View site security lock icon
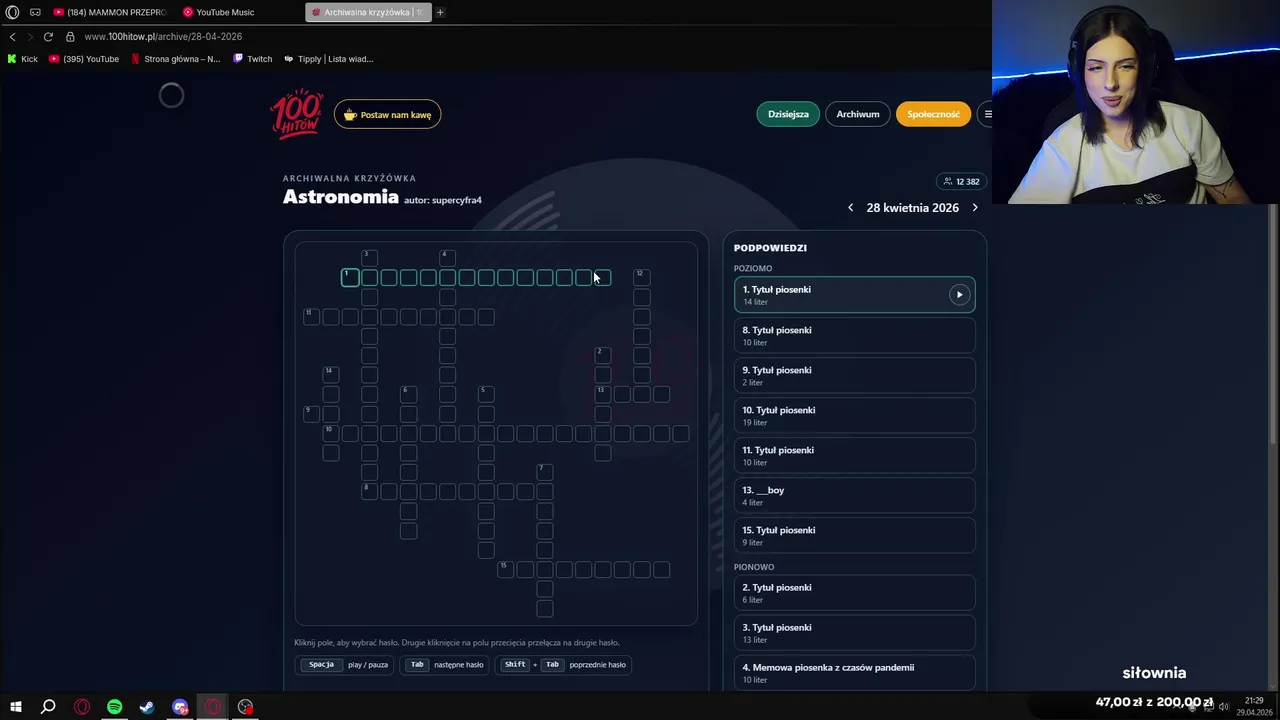Viewport: 1280px width, 720px height. 70,36
